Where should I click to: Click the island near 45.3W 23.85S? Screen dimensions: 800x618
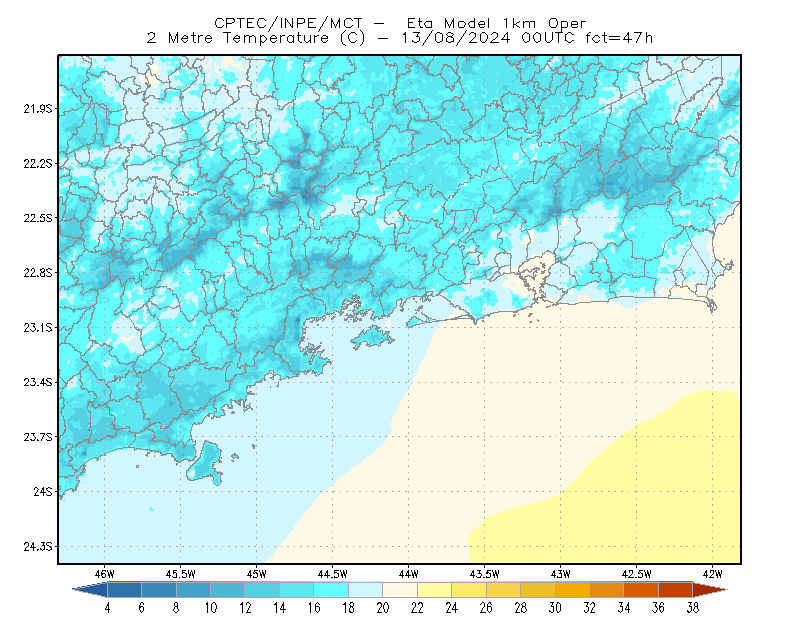206,463
